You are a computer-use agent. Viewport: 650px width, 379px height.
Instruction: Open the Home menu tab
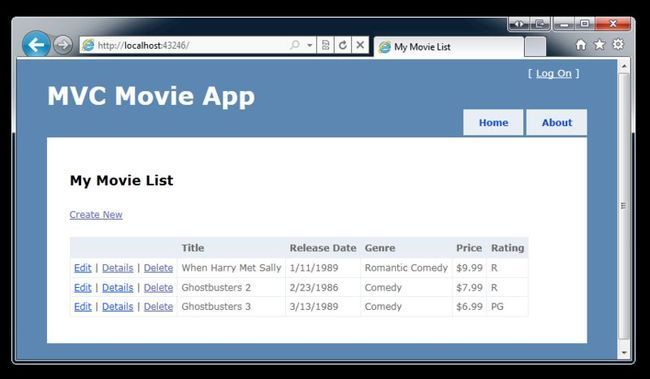point(493,122)
